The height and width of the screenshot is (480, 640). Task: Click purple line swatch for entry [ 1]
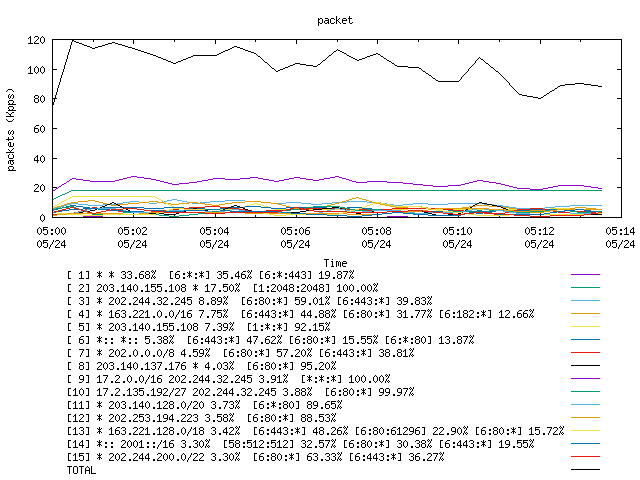[585, 275]
